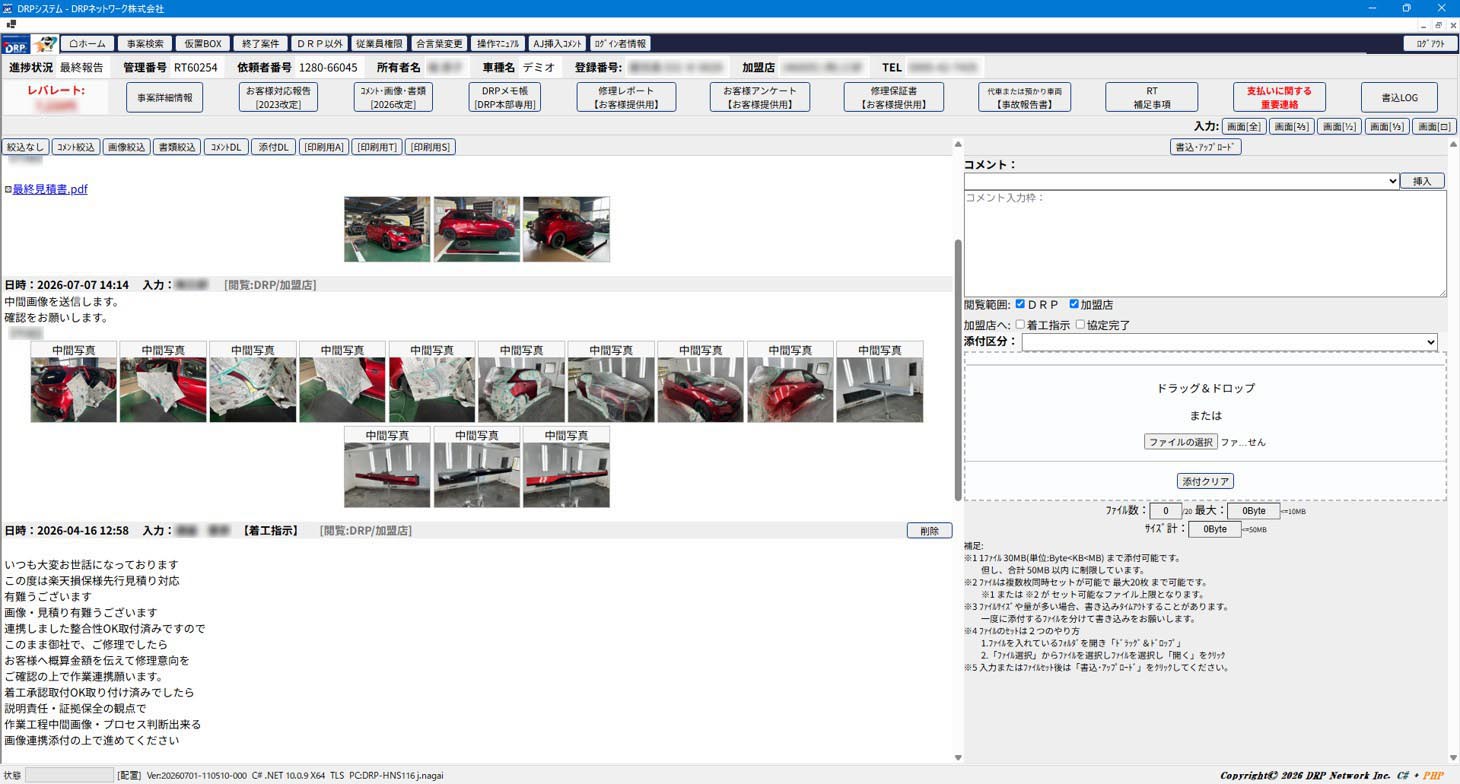Set input layout to 画面[½]
The height and width of the screenshot is (784, 1460).
coord(1339,127)
